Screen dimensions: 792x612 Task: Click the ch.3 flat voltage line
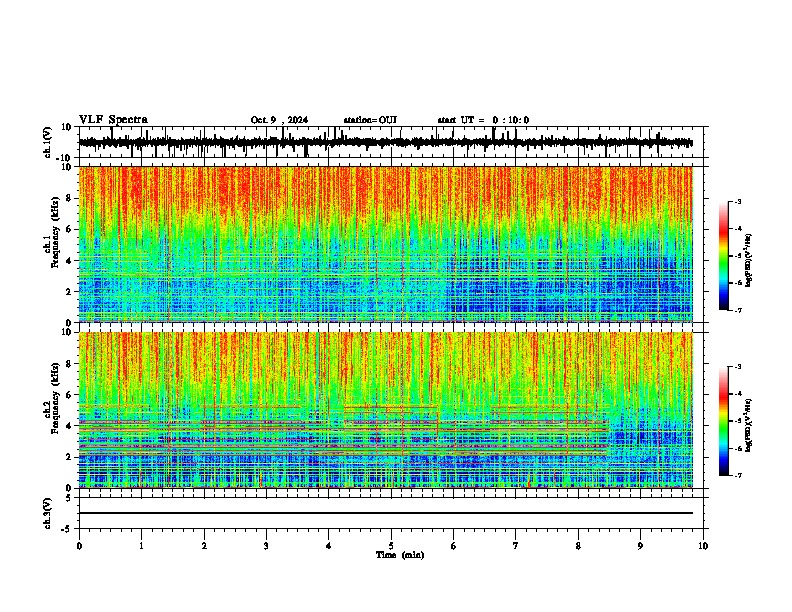coord(385,513)
